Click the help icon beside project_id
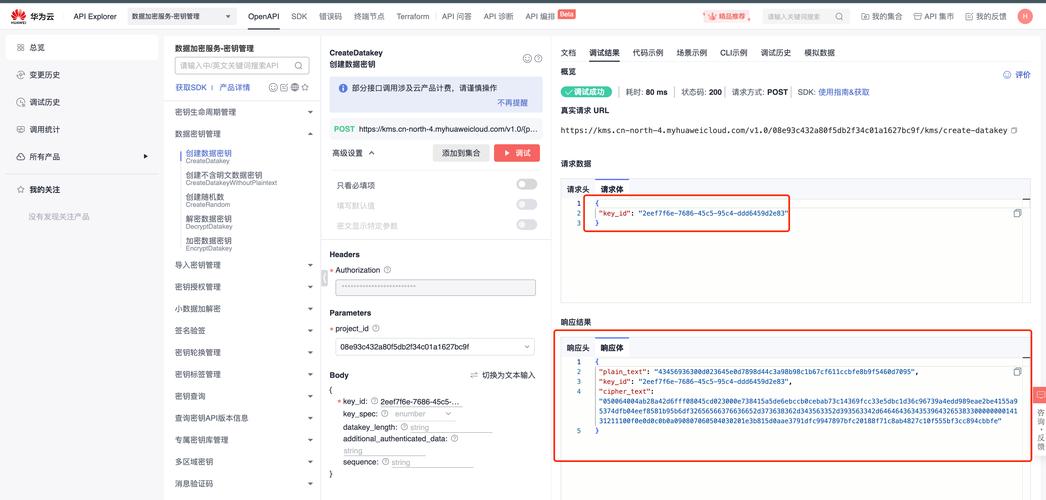Viewport: 1046px width, 500px height. 376,329
